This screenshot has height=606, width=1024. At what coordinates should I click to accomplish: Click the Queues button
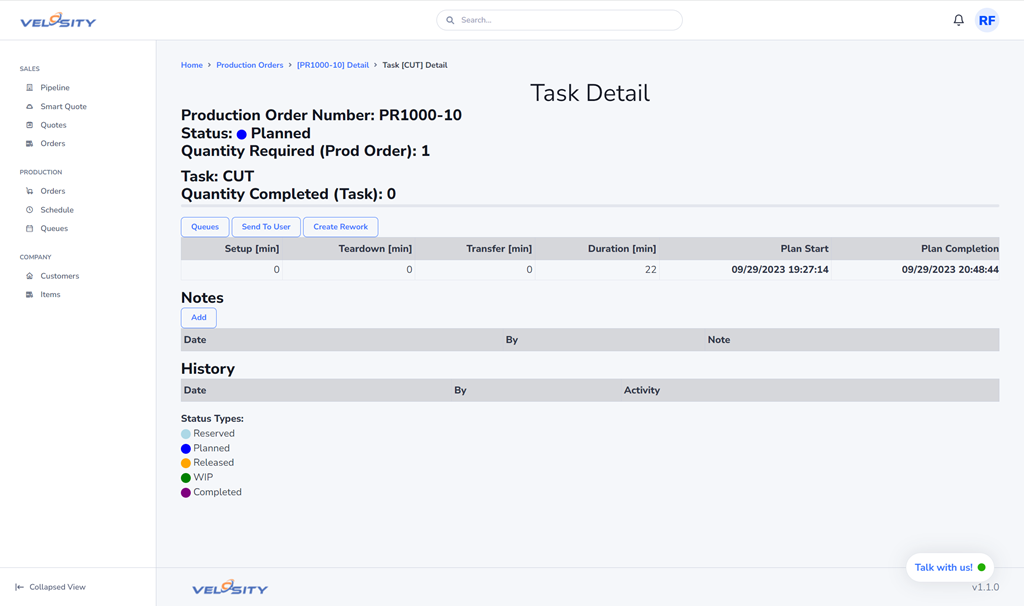[x=205, y=227]
